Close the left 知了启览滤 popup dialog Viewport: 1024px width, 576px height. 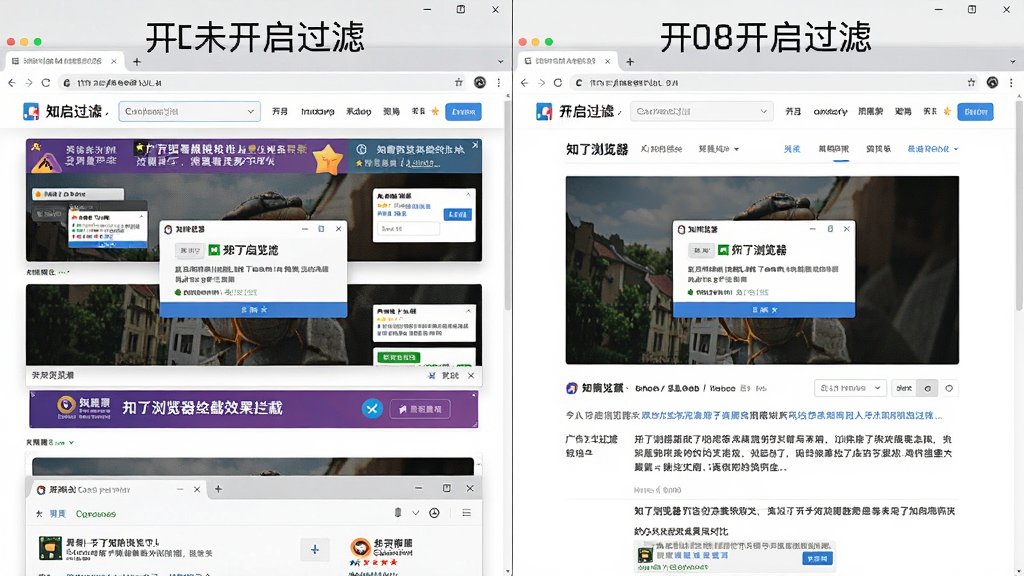point(338,229)
